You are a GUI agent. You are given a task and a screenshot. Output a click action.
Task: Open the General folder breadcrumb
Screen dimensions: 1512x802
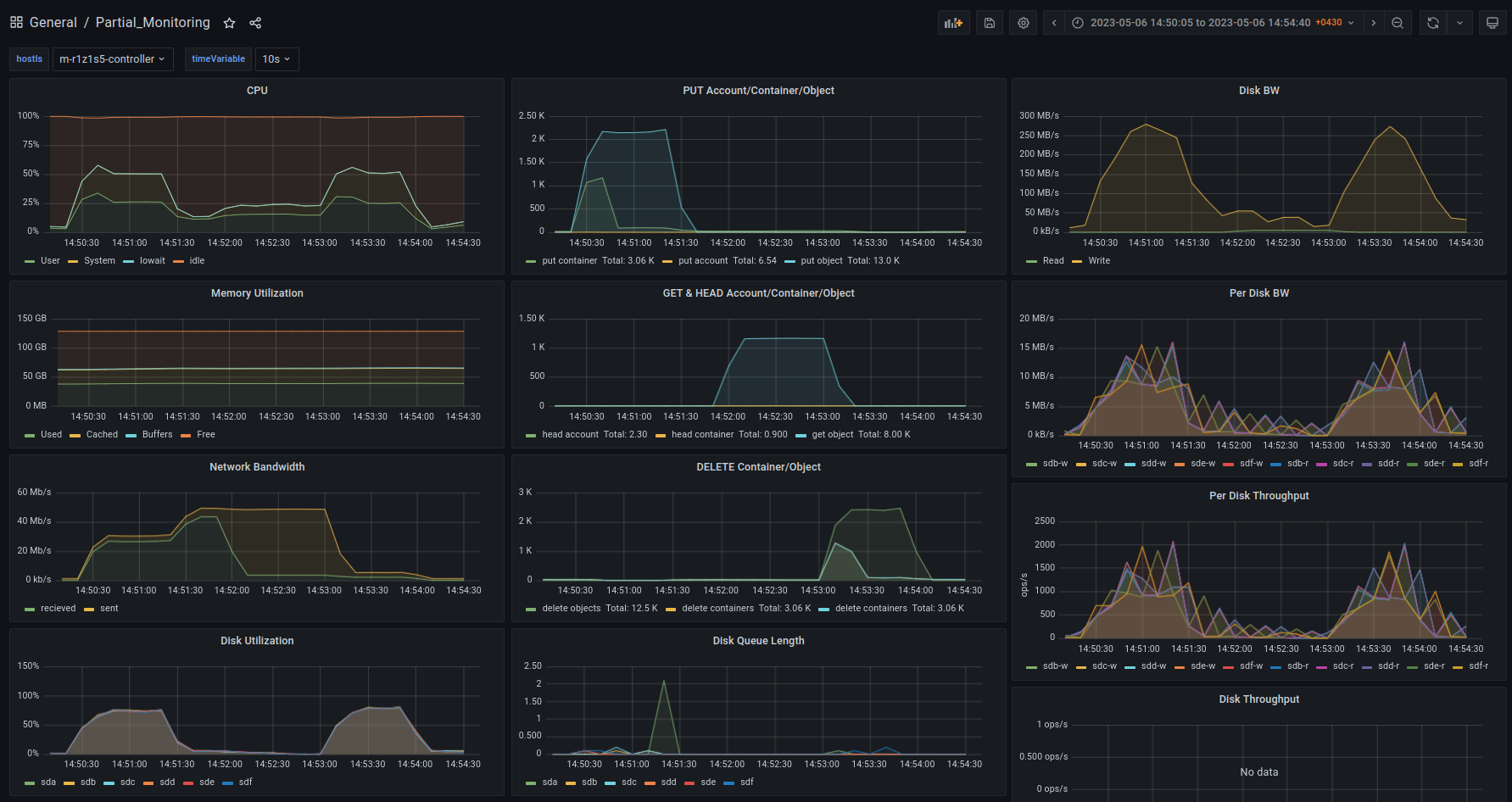[x=53, y=23]
